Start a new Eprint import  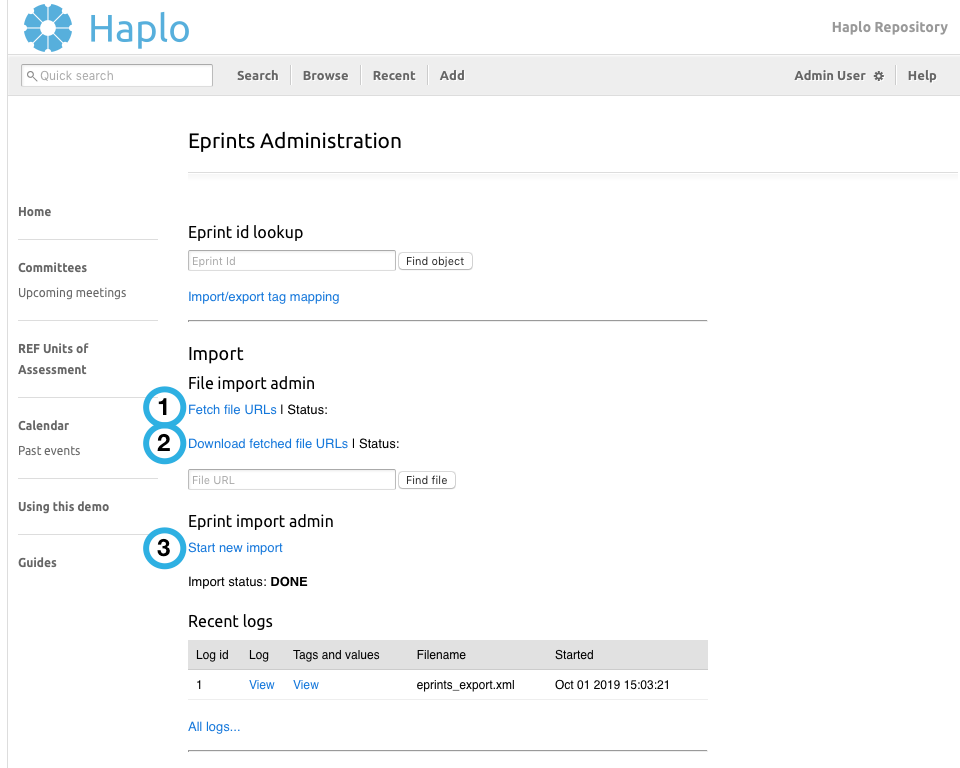point(235,547)
